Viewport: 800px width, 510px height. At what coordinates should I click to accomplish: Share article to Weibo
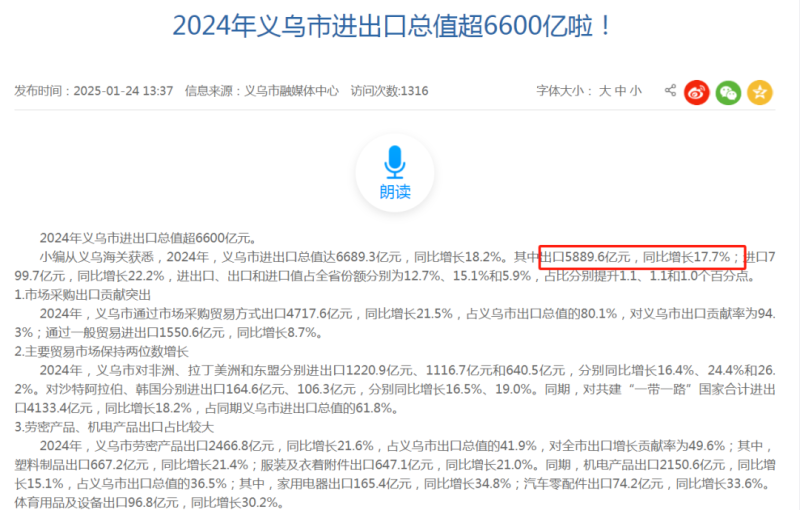click(x=697, y=91)
